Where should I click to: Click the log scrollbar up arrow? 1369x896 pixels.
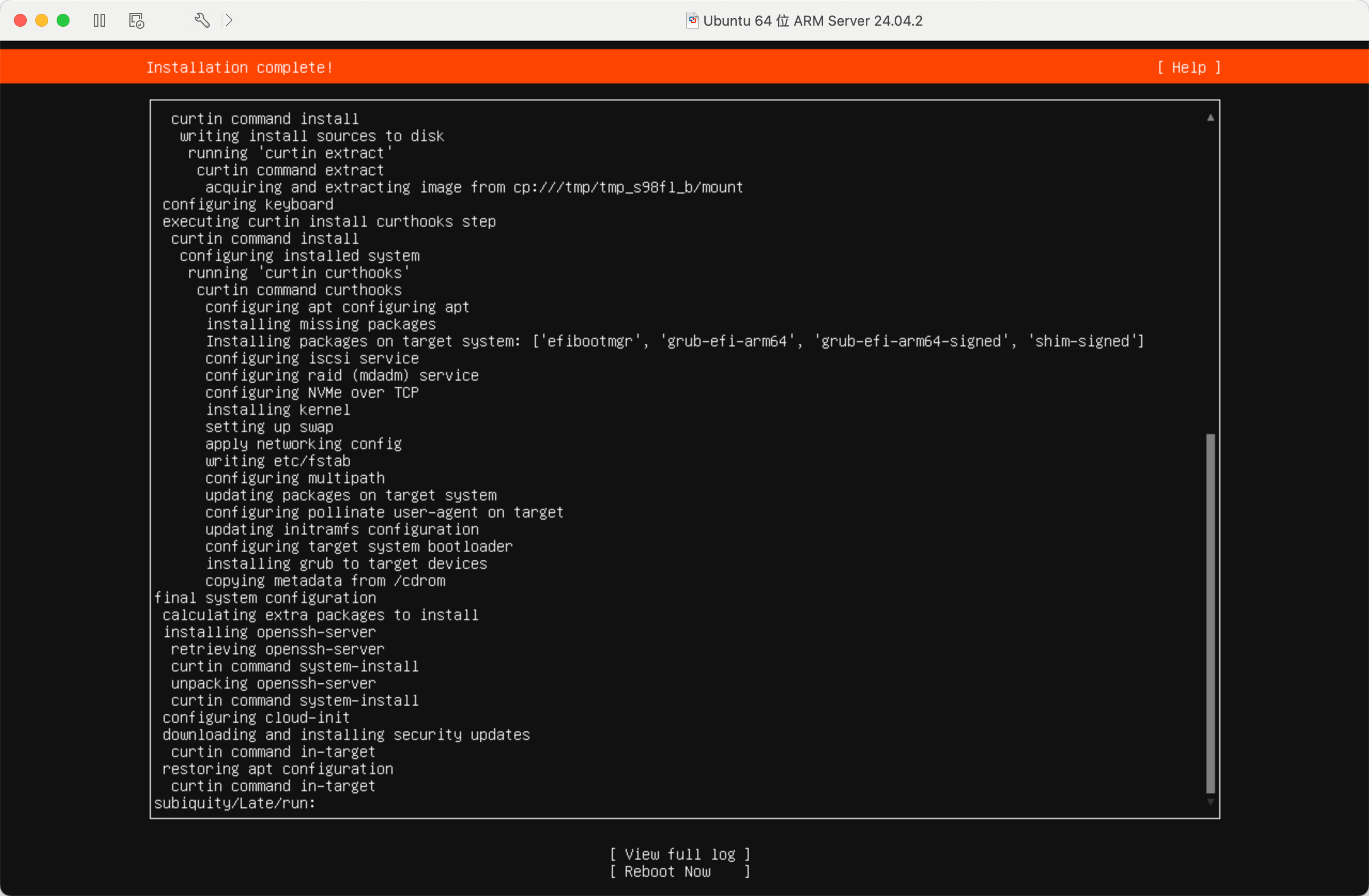(x=1210, y=118)
